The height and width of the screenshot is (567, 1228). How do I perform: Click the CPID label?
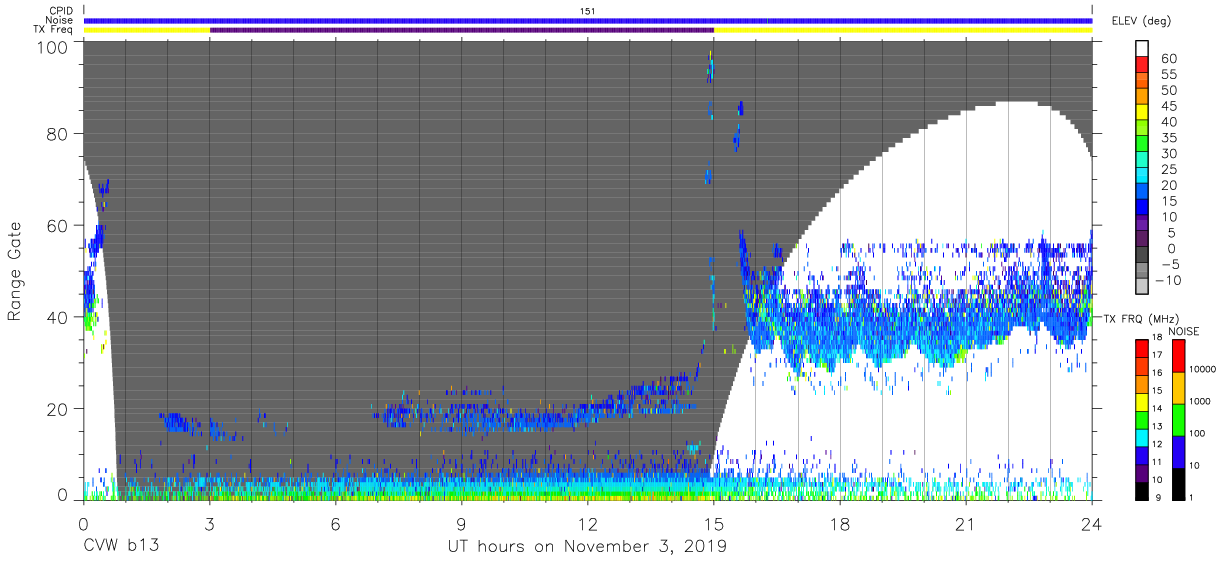click(x=60, y=10)
